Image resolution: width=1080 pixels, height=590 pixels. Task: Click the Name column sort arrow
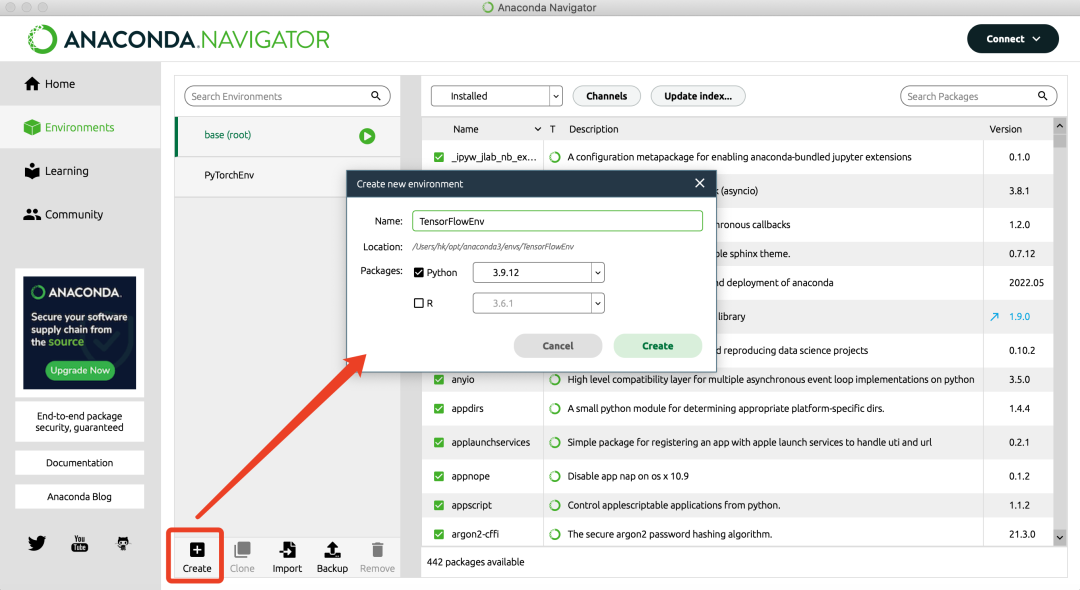click(x=538, y=129)
